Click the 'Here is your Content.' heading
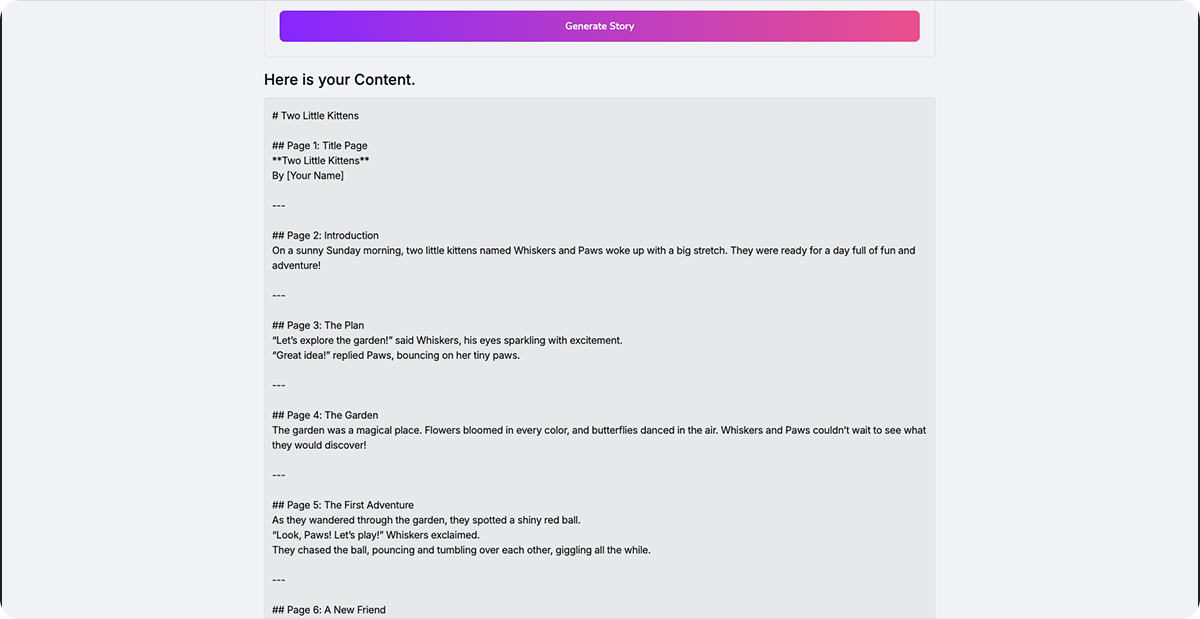This screenshot has width=1200, height=619. [x=339, y=80]
